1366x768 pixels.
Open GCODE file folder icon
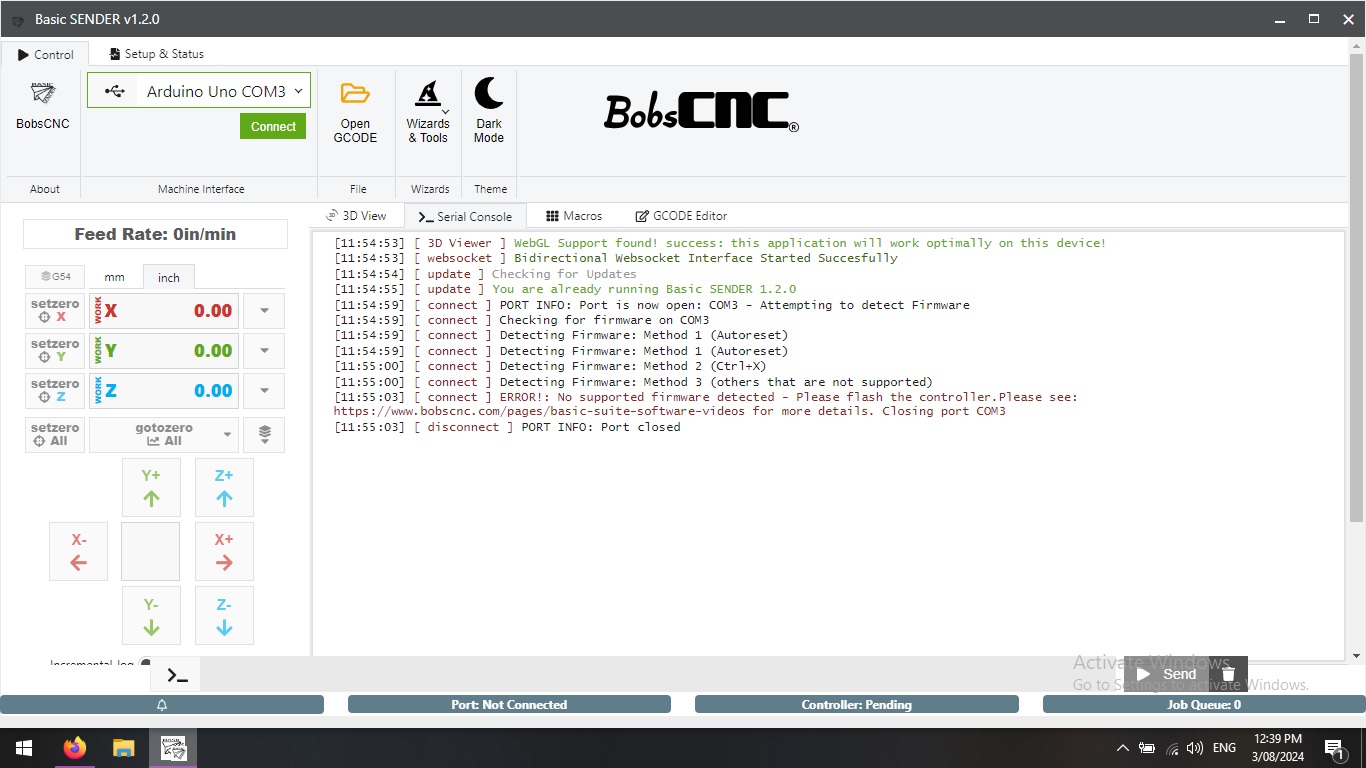click(x=355, y=93)
